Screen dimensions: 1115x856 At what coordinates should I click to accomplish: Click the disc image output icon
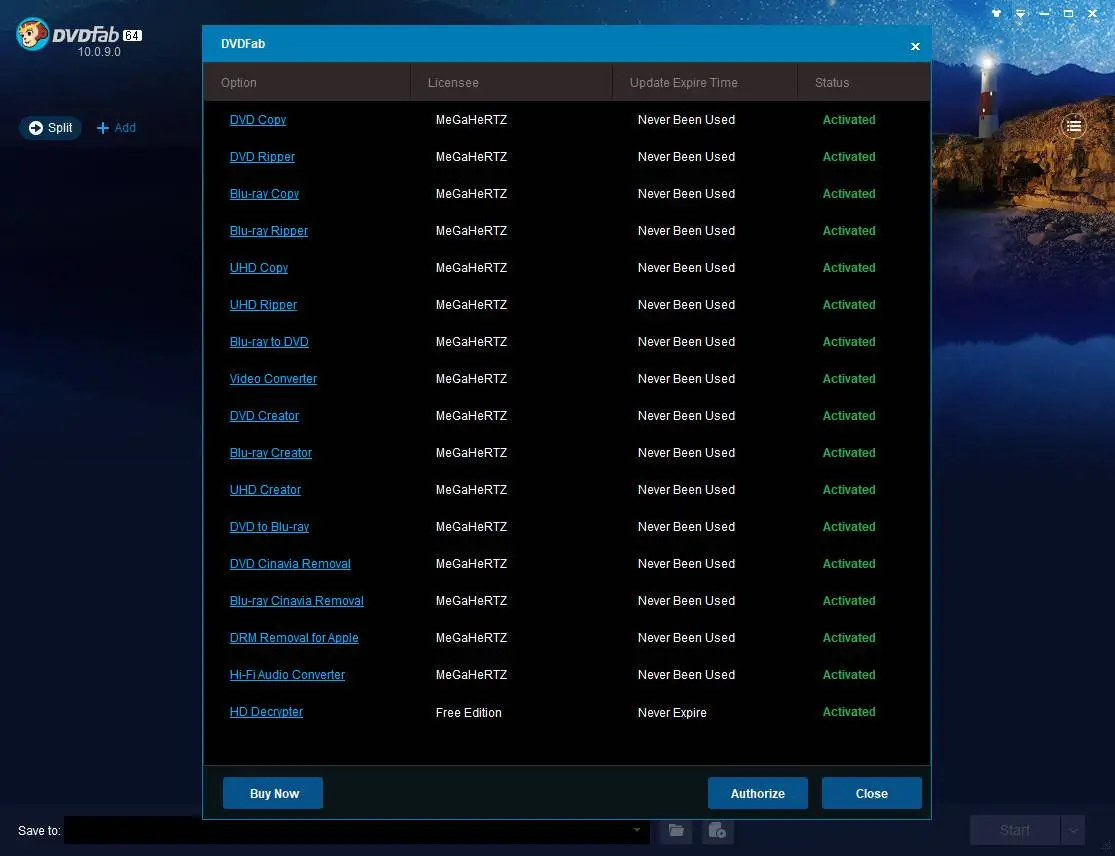pos(717,830)
